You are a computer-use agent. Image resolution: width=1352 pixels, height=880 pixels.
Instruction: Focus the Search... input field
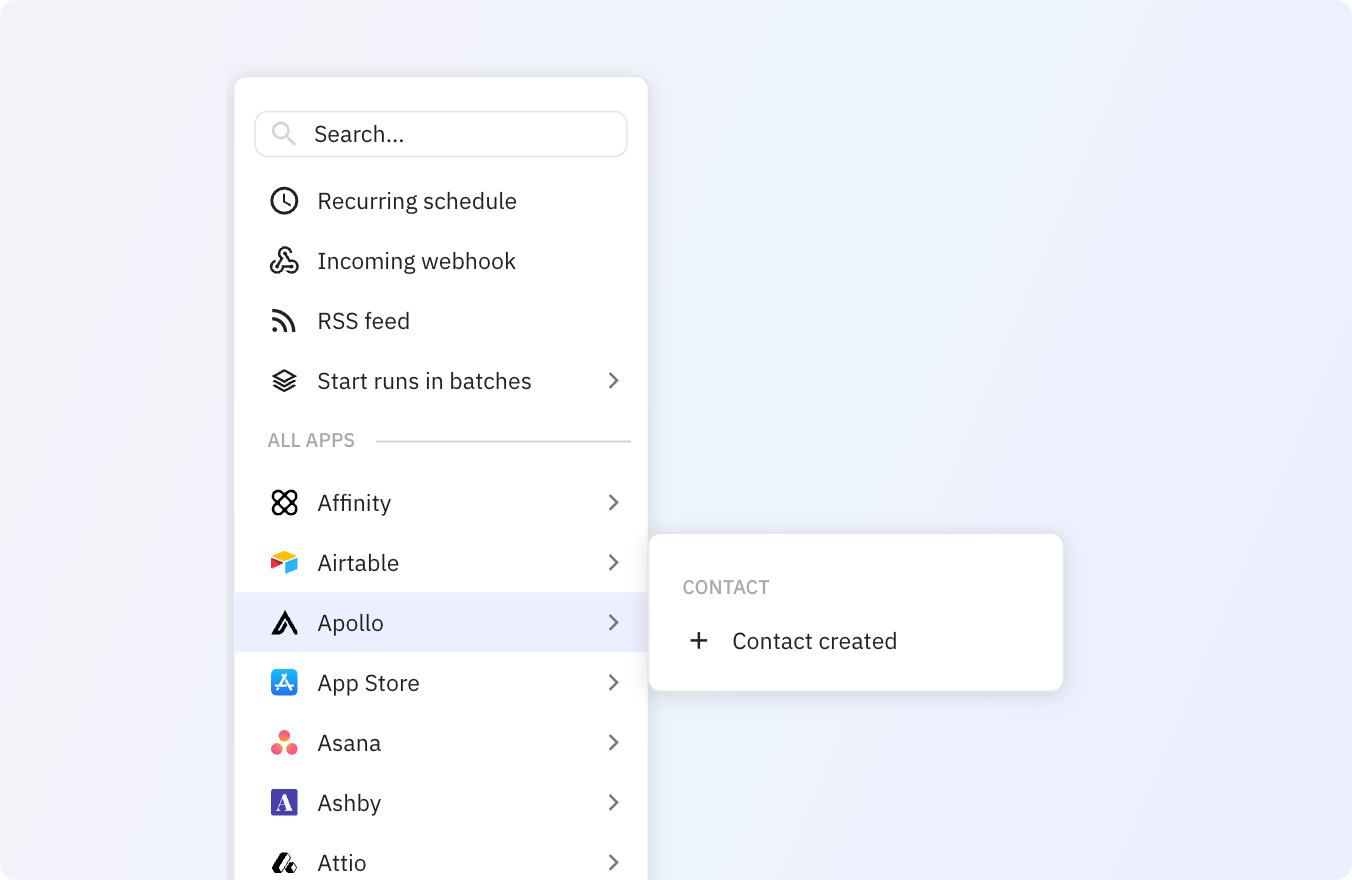click(x=441, y=134)
